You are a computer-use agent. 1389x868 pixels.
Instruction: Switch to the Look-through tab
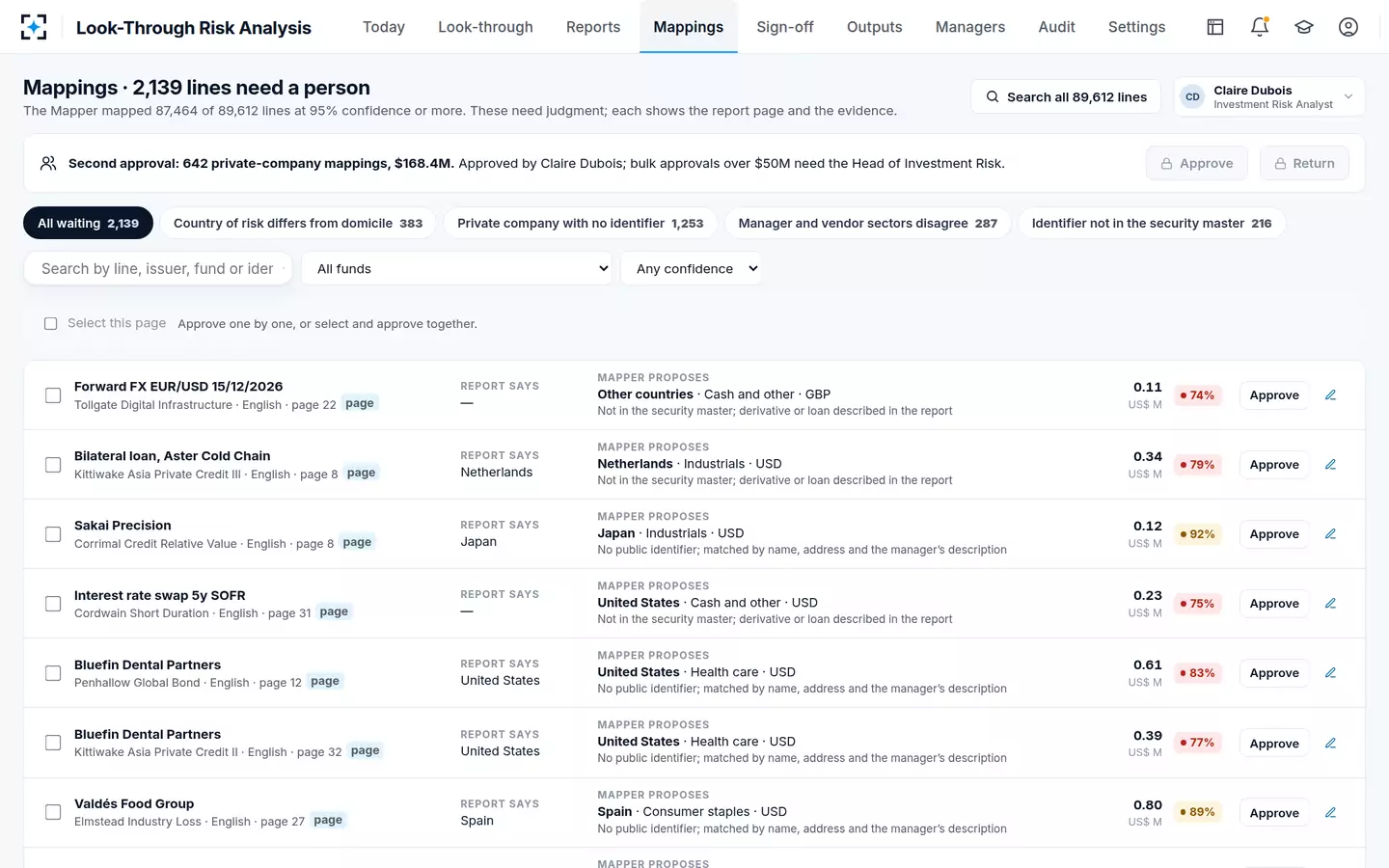tap(485, 27)
